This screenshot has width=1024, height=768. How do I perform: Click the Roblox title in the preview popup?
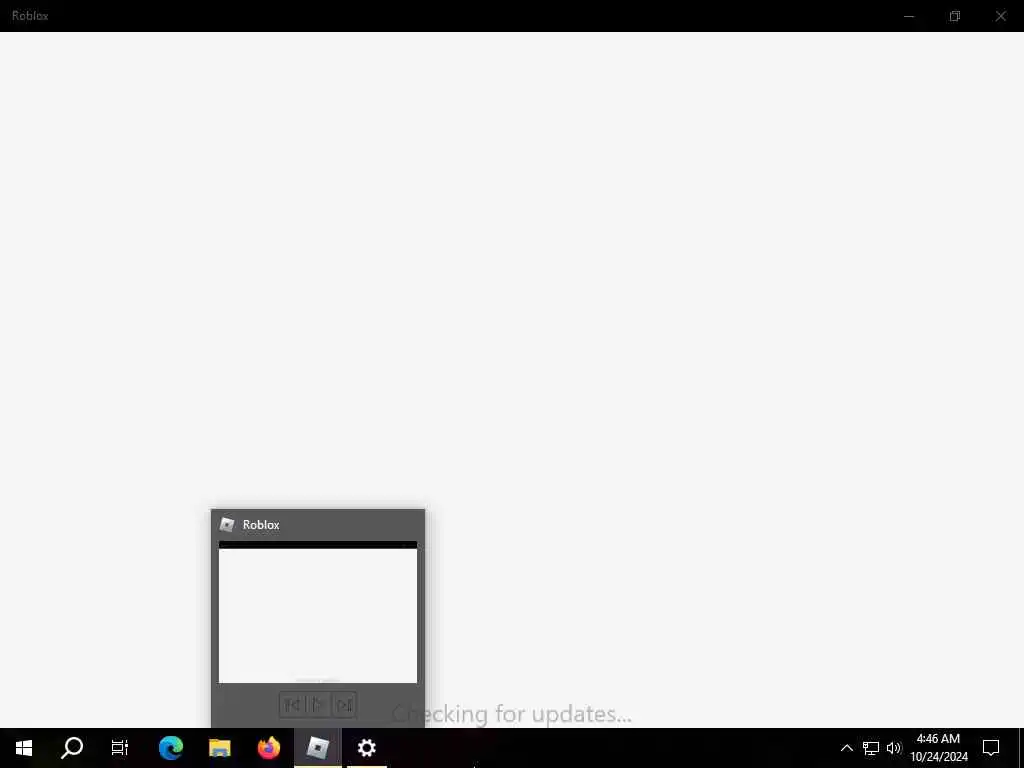point(261,525)
